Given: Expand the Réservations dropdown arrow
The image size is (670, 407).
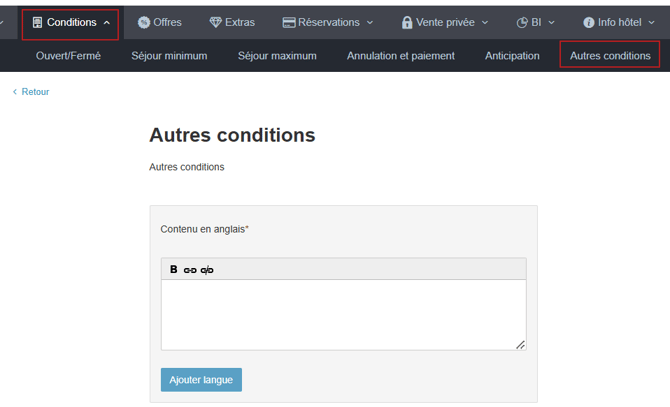Looking at the screenshot, I should click(x=370, y=23).
